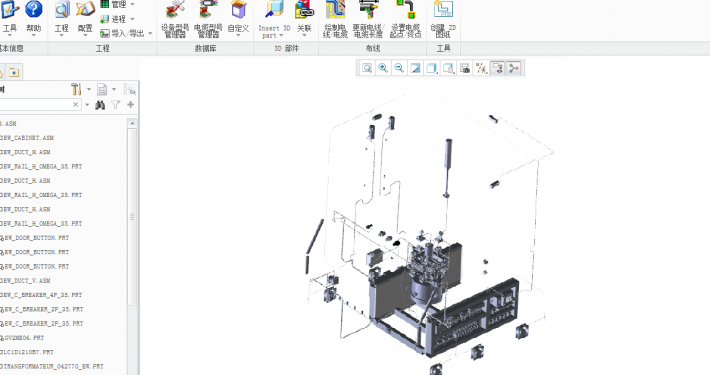Toggle the datum display filters button
The height and width of the screenshot is (375, 710).
click(x=481, y=68)
